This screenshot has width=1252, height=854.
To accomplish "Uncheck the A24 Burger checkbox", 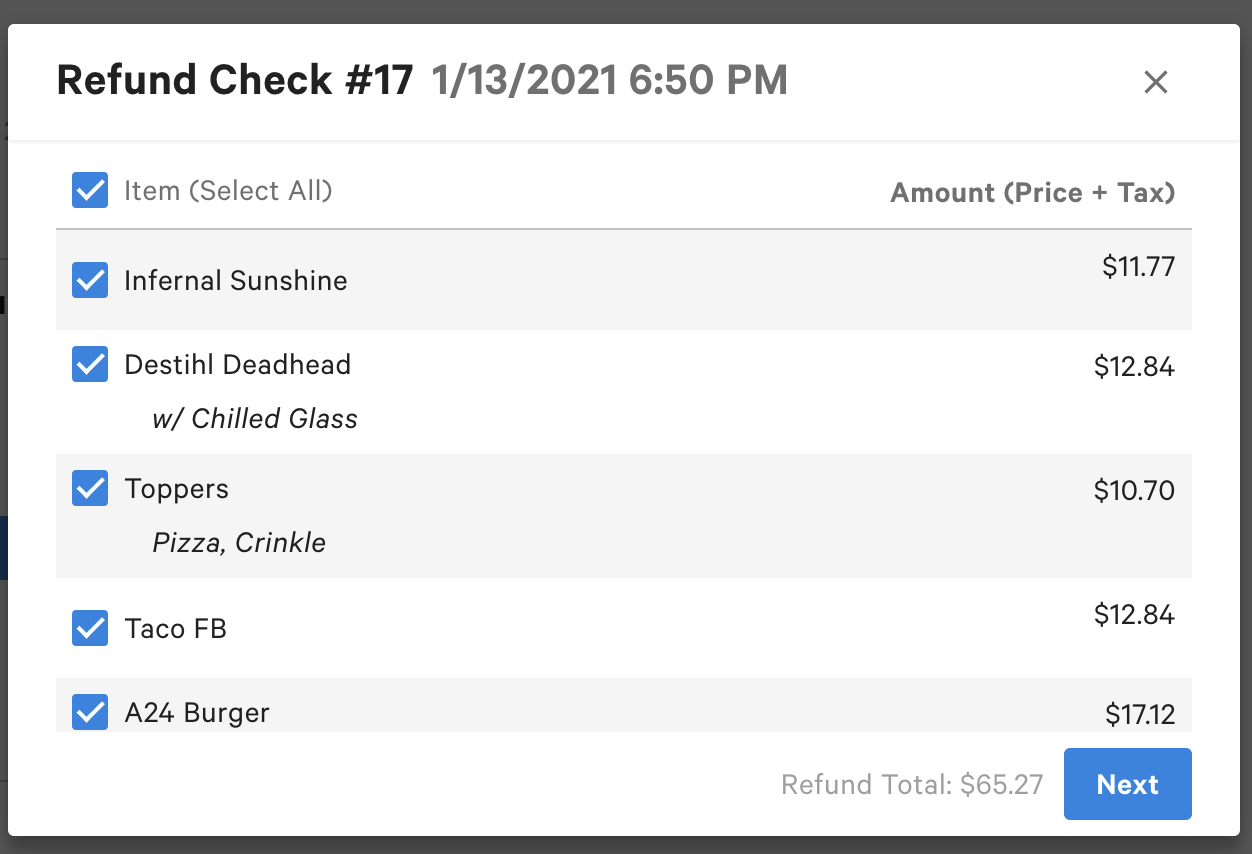I will click(x=90, y=712).
